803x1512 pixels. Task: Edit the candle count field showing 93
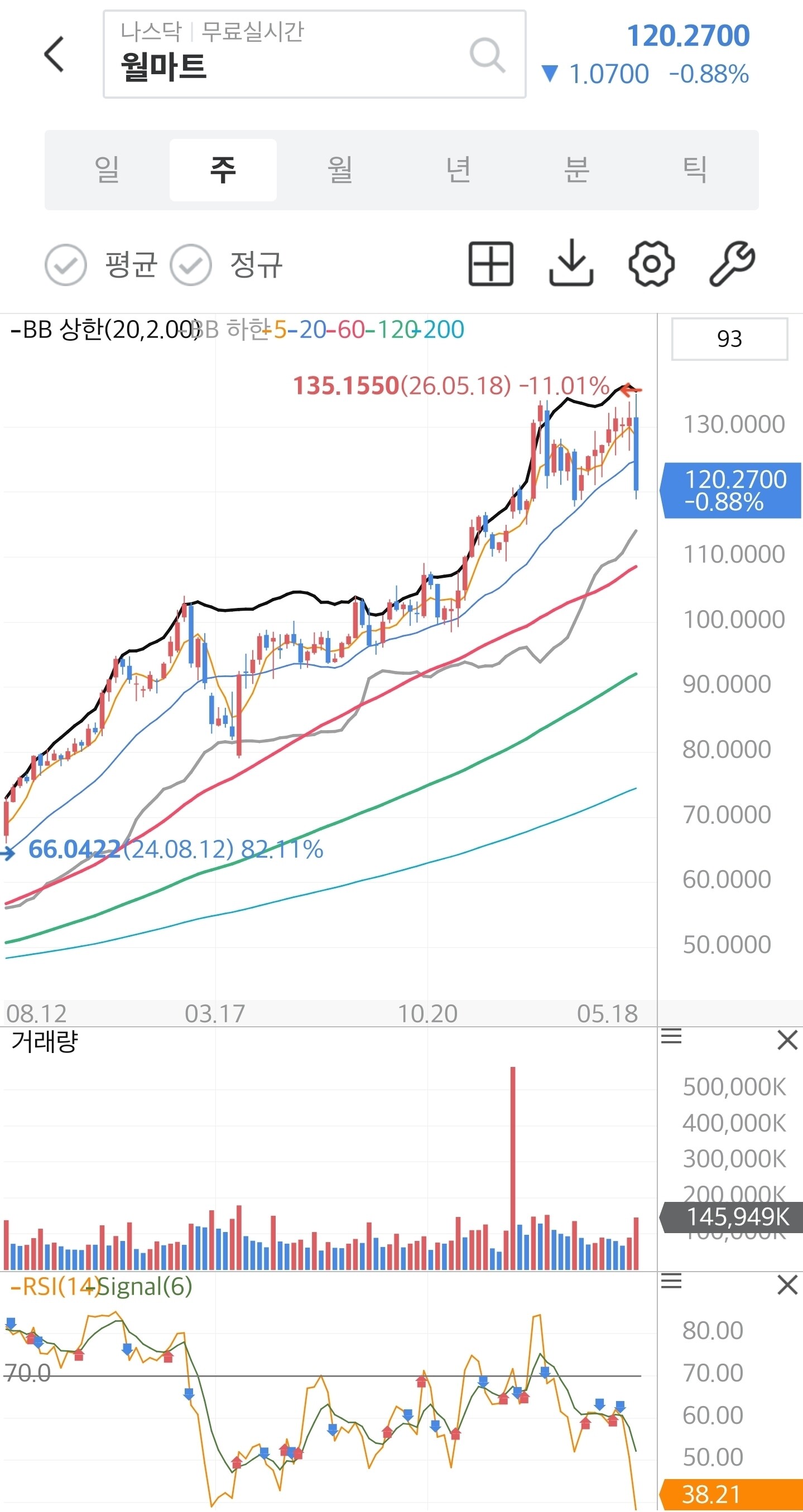pyautogui.click(x=729, y=339)
